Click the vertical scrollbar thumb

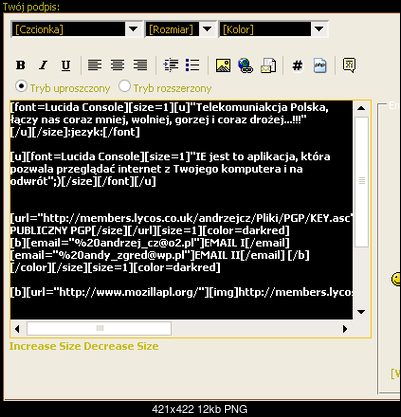click(x=361, y=182)
